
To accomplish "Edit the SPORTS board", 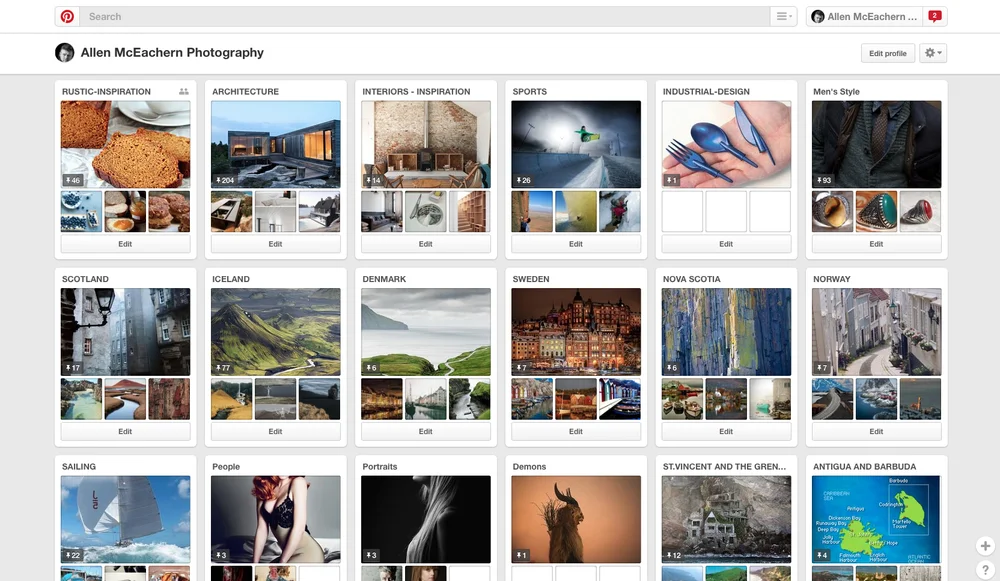I will point(576,244).
